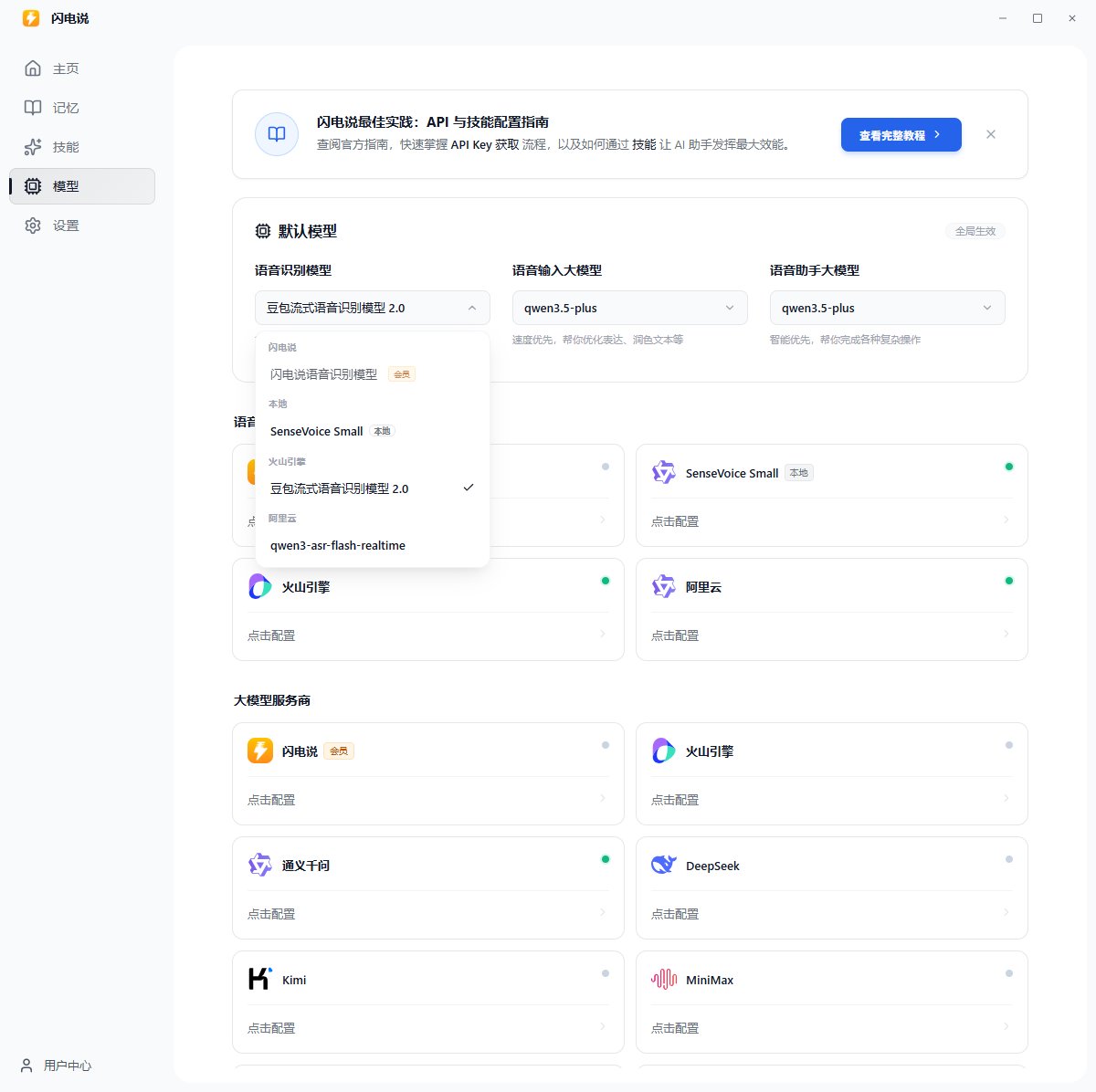1096x1092 pixels.
Task: Click 火山引擎 LLM provider icon
Action: pos(664,751)
